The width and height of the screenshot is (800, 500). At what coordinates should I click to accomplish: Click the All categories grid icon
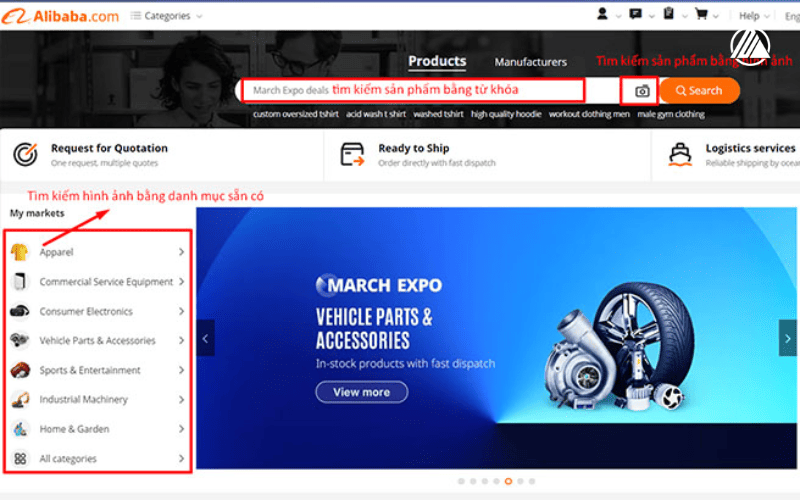(x=20, y=459)
